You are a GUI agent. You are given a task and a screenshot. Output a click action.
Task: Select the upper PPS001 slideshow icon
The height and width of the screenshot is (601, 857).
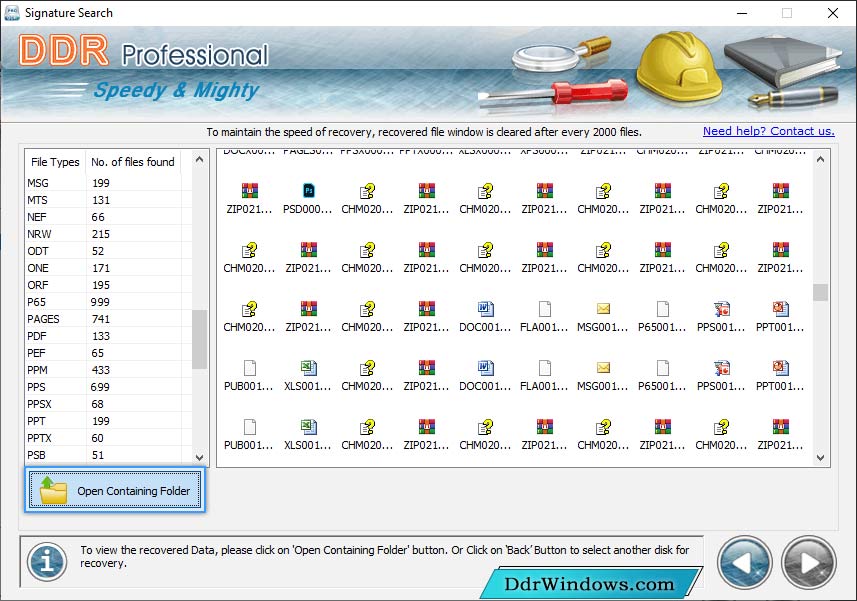(721, 309)
